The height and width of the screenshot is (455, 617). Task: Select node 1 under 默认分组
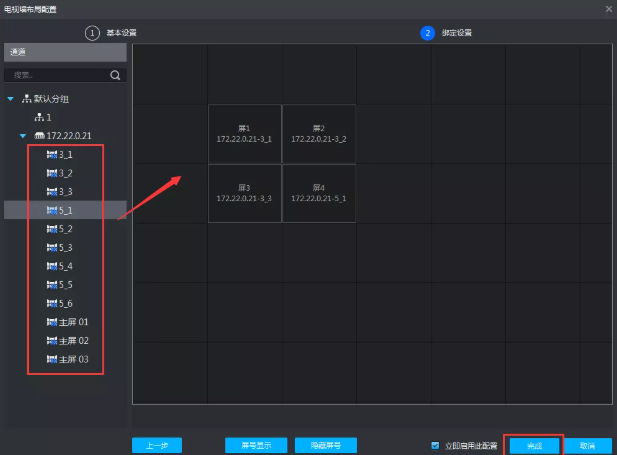[x=43, y=117]
